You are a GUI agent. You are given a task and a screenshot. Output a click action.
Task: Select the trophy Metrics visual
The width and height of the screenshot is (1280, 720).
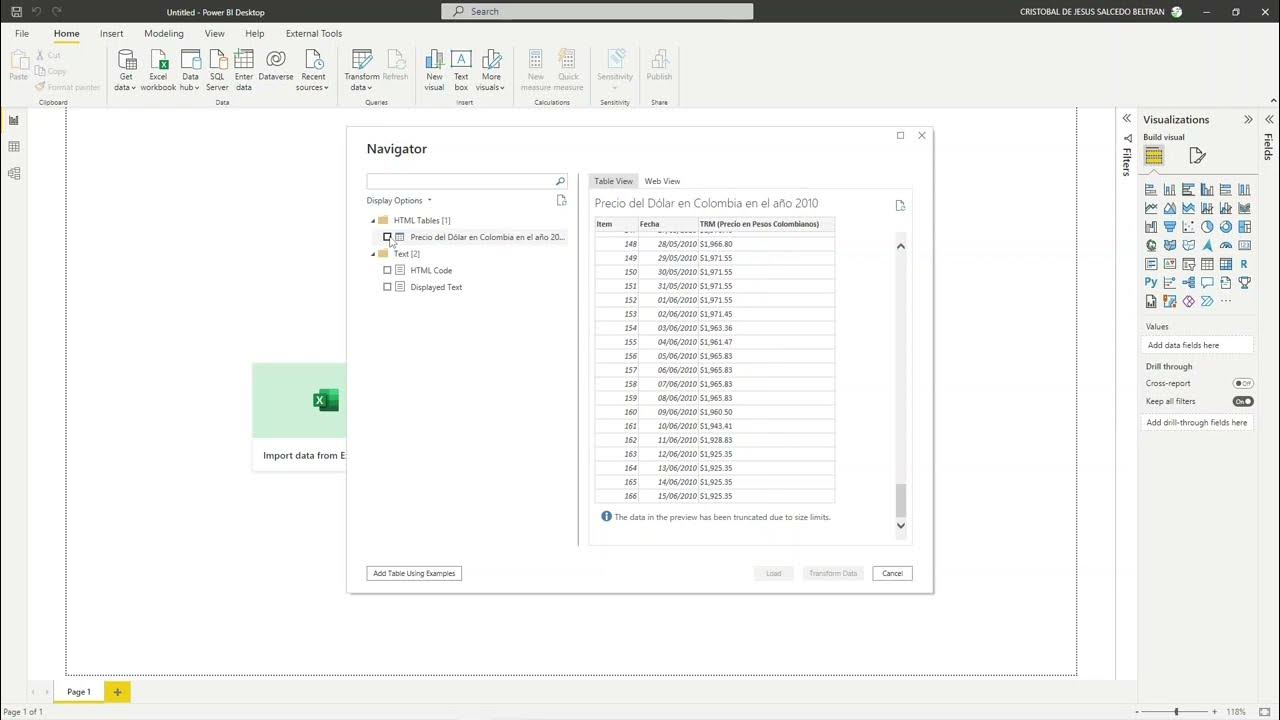(1244, 283)
